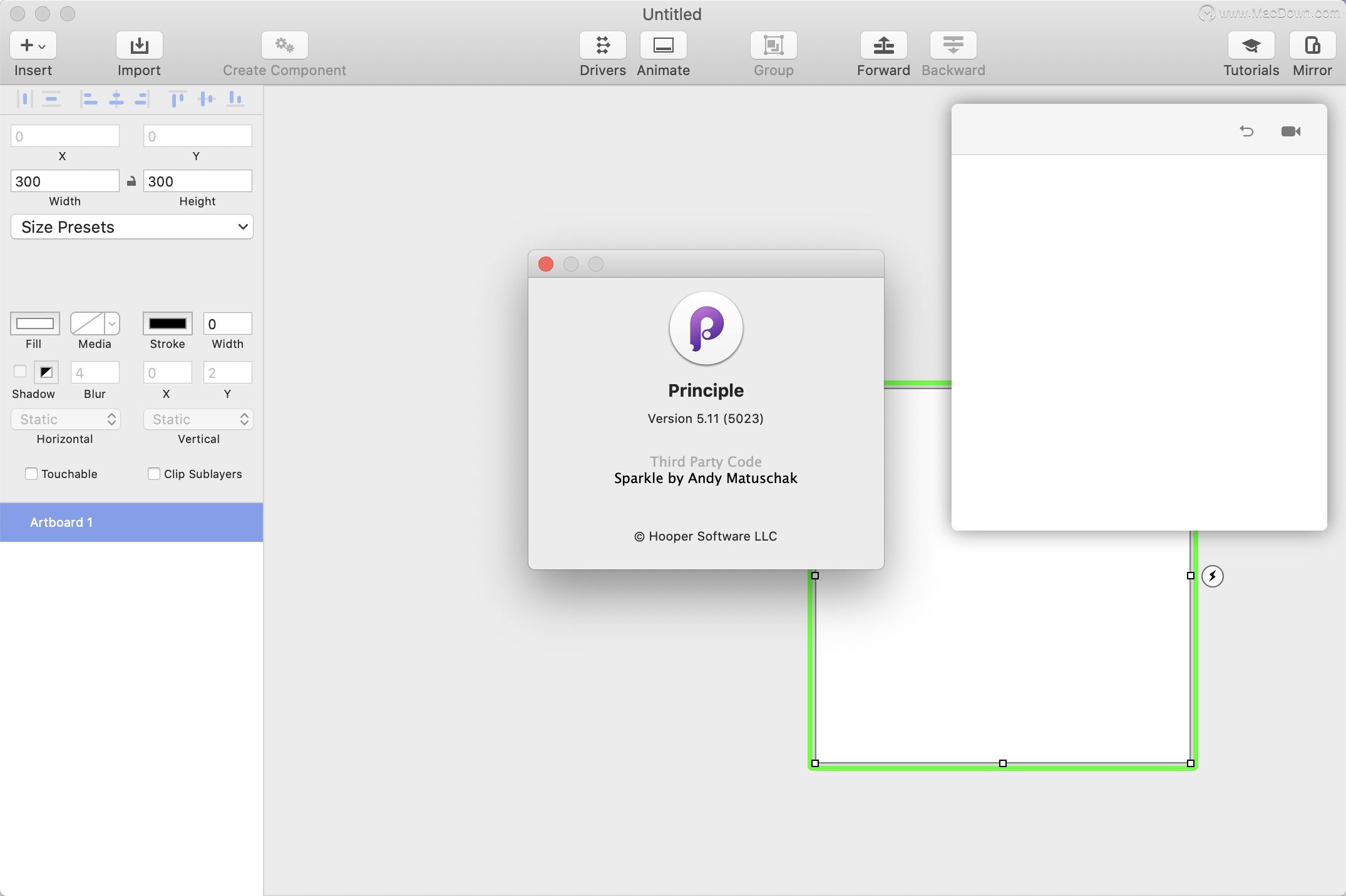Image resolution: width=1346 pixels, height=896 pixels.
Task: Align layers to vertical middle
Action: 206,99
